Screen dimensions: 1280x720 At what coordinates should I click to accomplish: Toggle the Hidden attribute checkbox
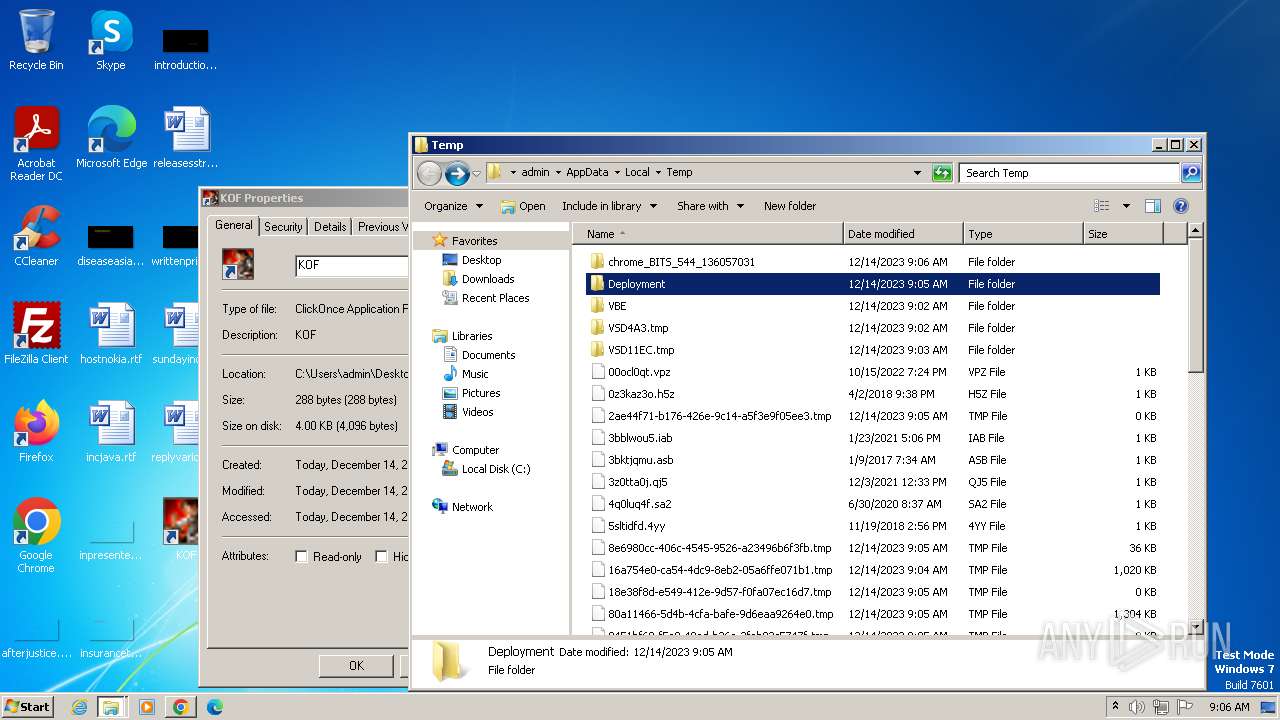(381, 557)
